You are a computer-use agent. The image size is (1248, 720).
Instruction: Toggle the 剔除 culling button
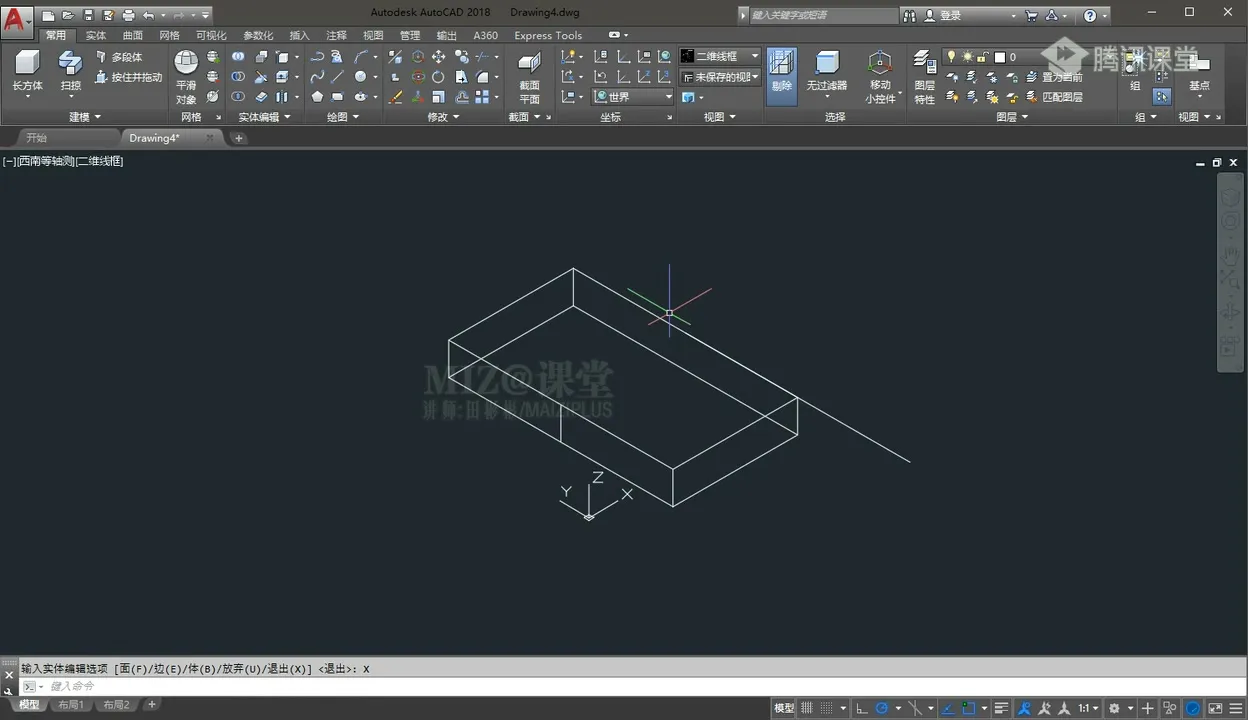(x=781, y=76)
